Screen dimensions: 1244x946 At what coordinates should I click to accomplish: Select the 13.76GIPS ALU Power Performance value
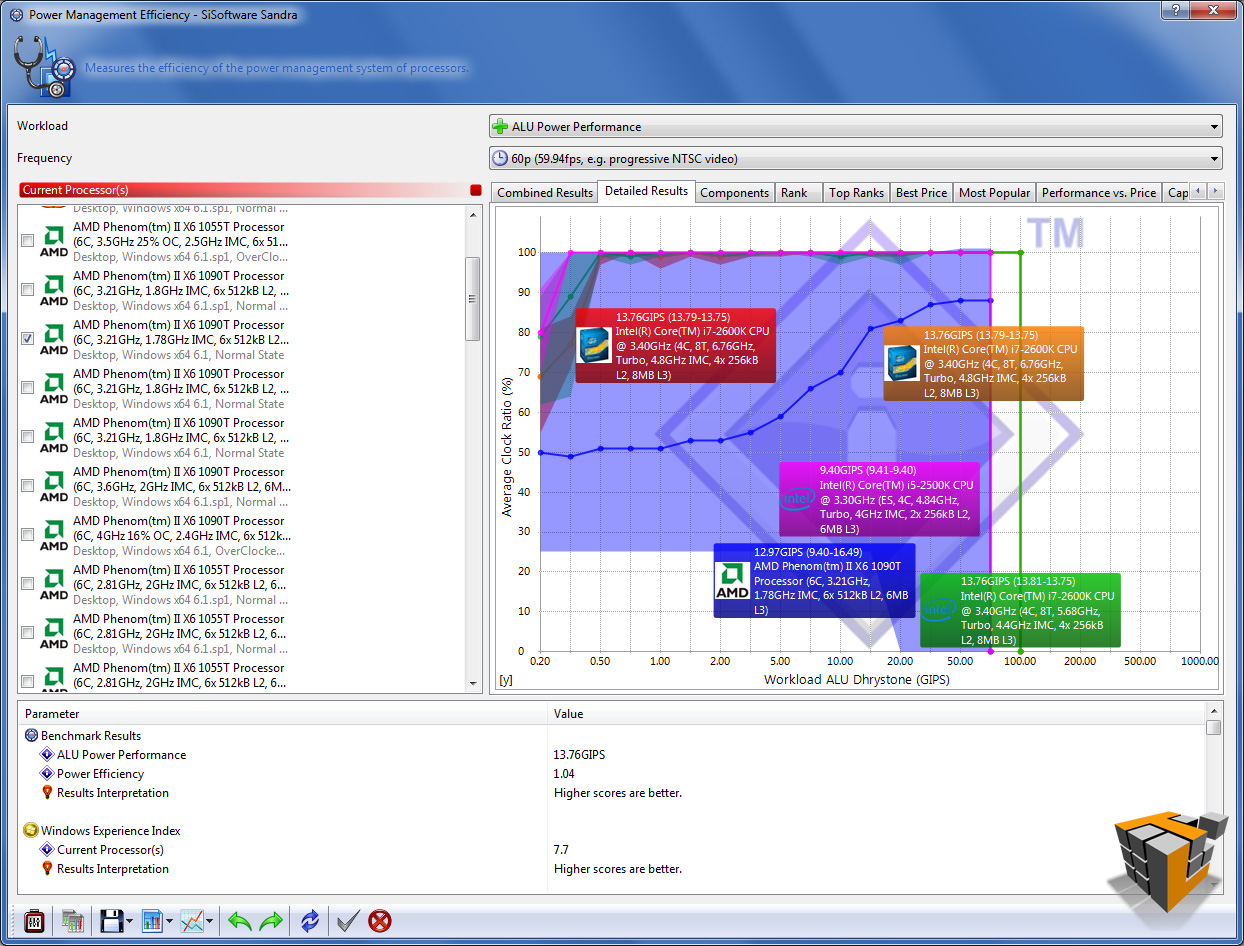click(x=579, y=755)
